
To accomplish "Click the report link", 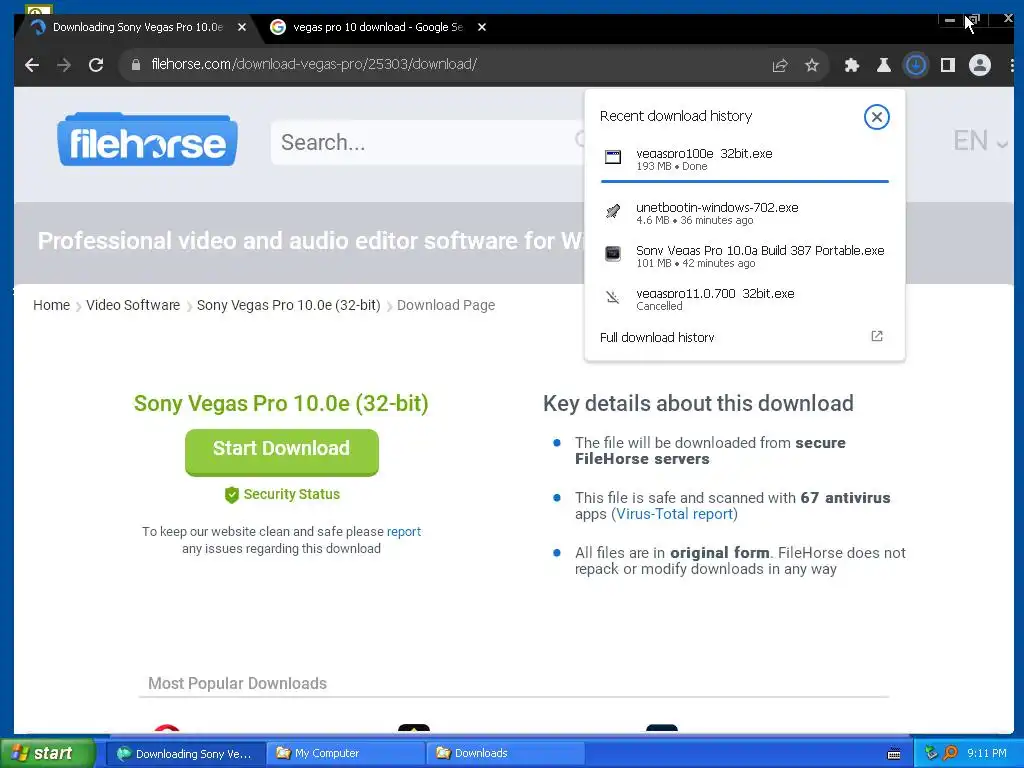I will point(404,532).
